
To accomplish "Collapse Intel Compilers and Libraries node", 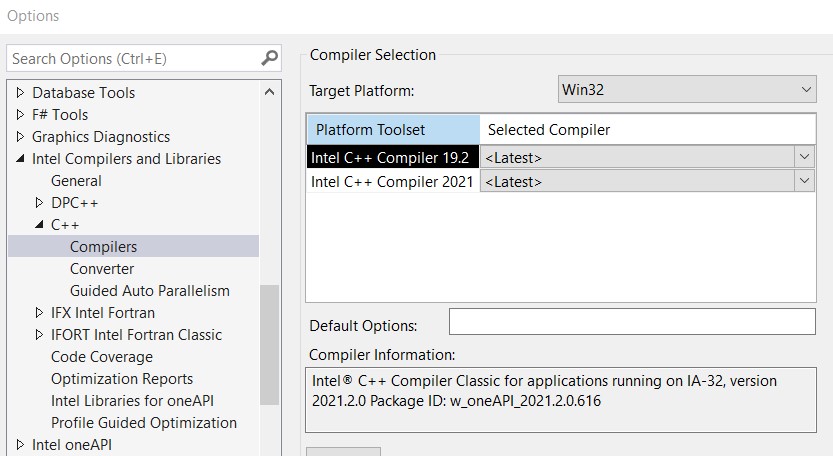I will pyautogui.click(x=21, y=159).
